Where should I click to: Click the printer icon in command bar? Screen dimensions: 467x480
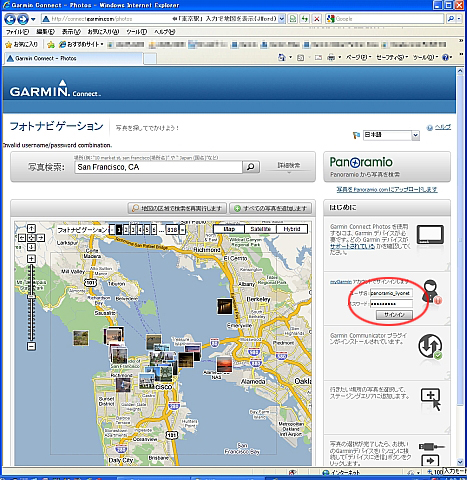(331, 58)
